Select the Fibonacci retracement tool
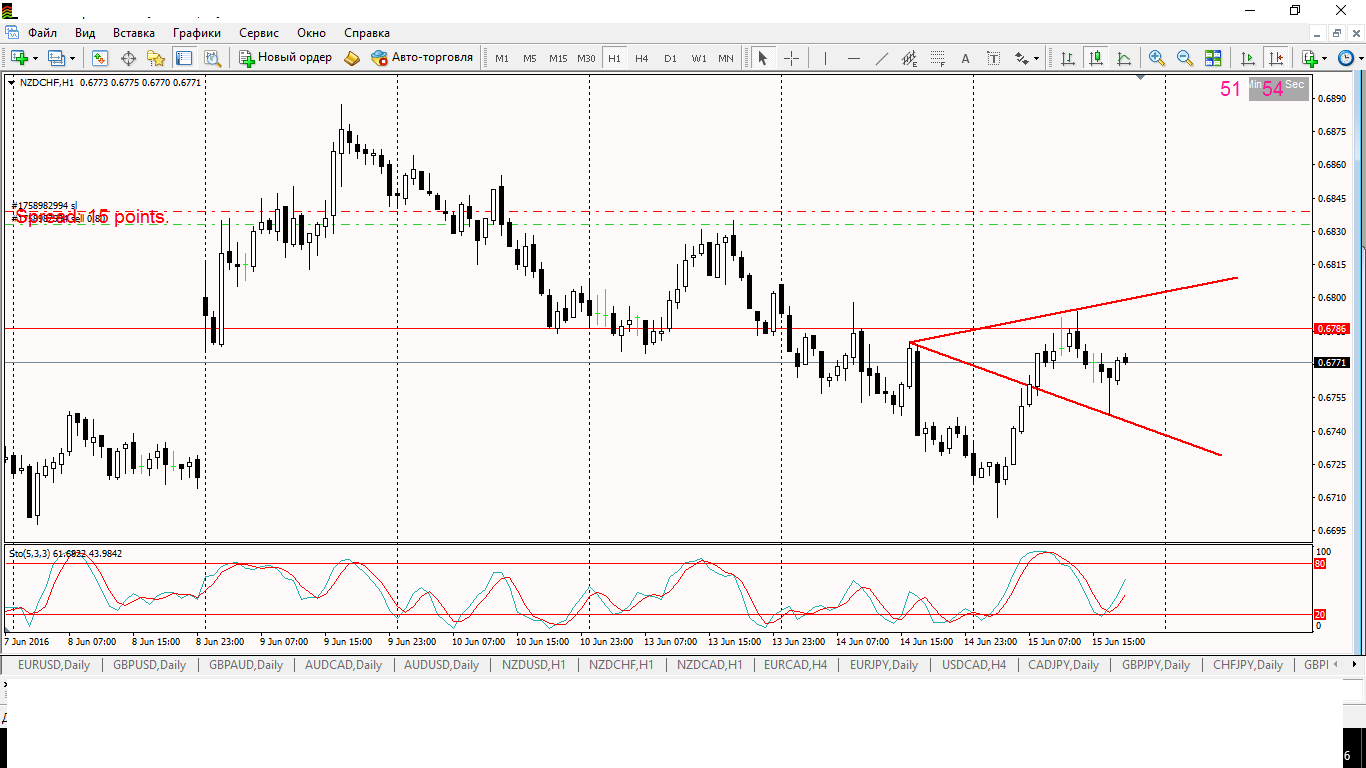 pyautogui.click(x=937, y=58)
